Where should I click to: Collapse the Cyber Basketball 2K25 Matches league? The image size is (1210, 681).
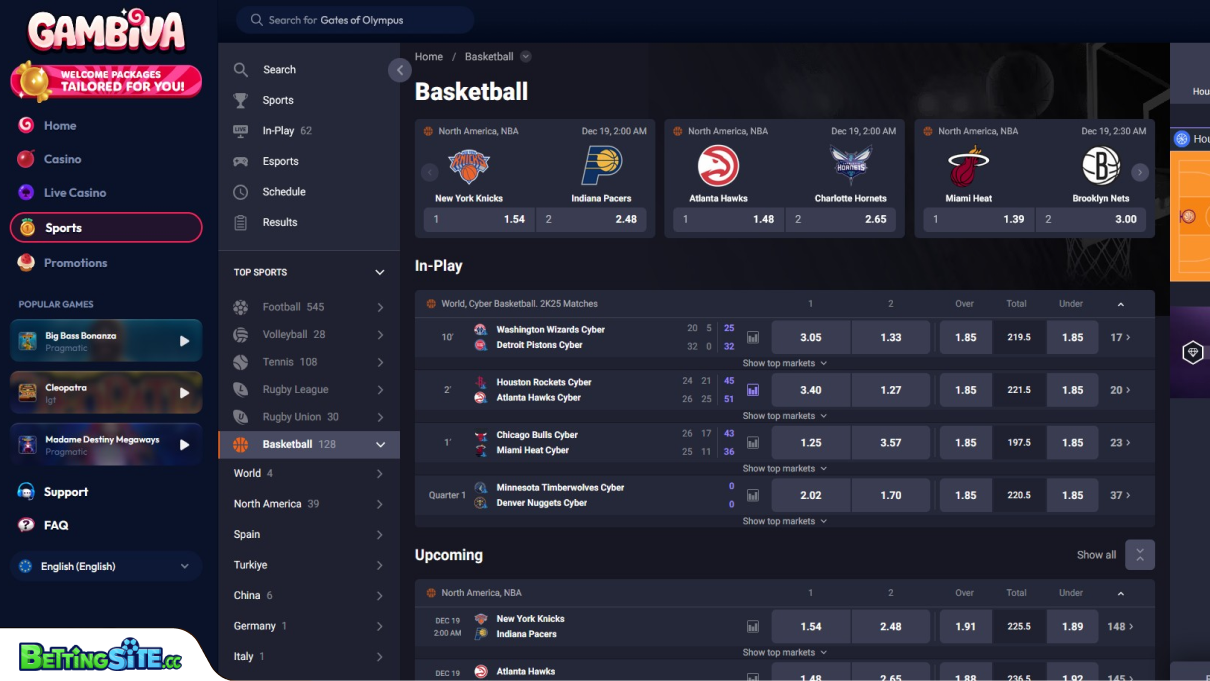(x=1120, y=304)
